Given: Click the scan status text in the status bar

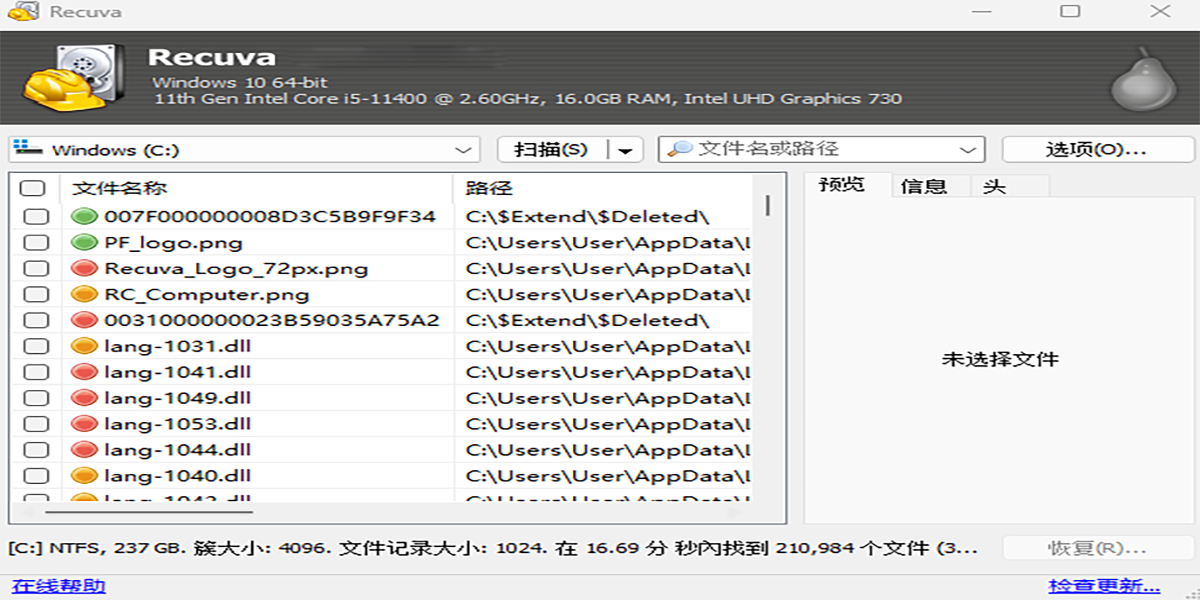Looking at the screenshot, I should click(493, 548).
